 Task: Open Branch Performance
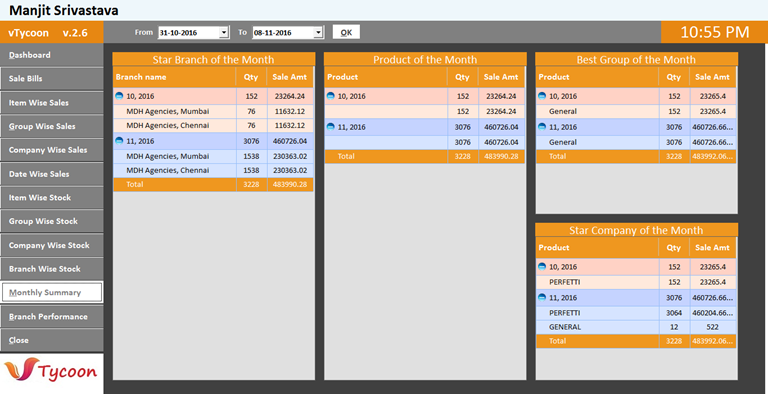click(51, 317)
